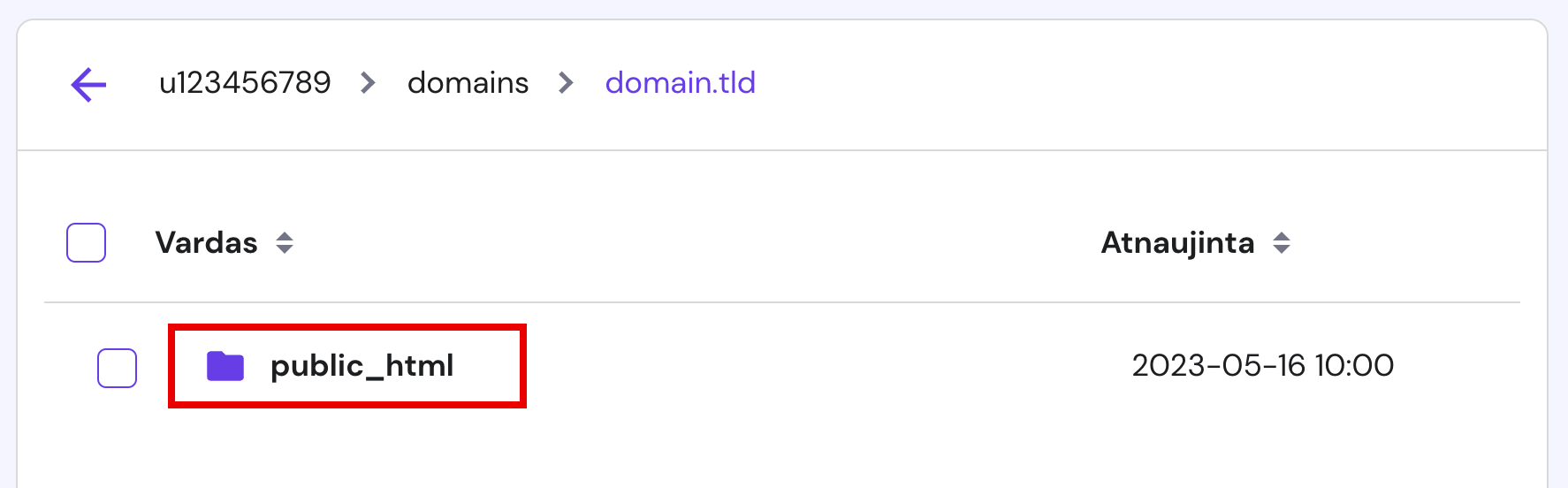Tick the select-all checkbox beside Vardas
The image size is (1568, 488).
pos(87,243)
